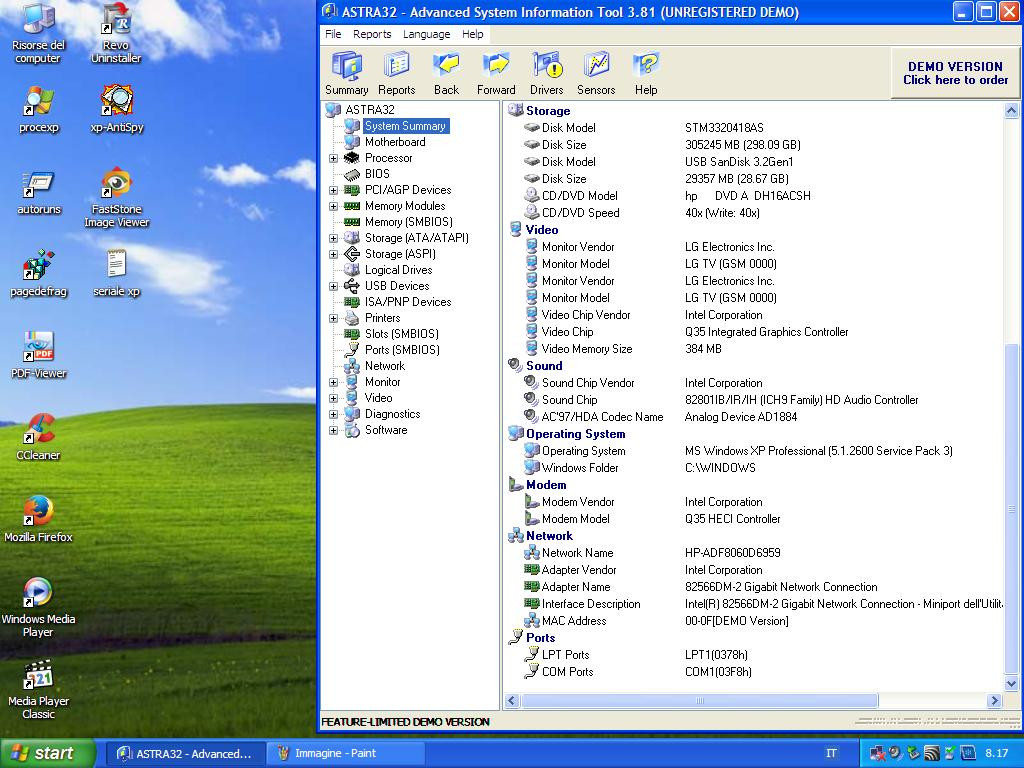Expand the Memory Modules tree node
Viewport: 1024px width, 768px height.
coord(334,206)
